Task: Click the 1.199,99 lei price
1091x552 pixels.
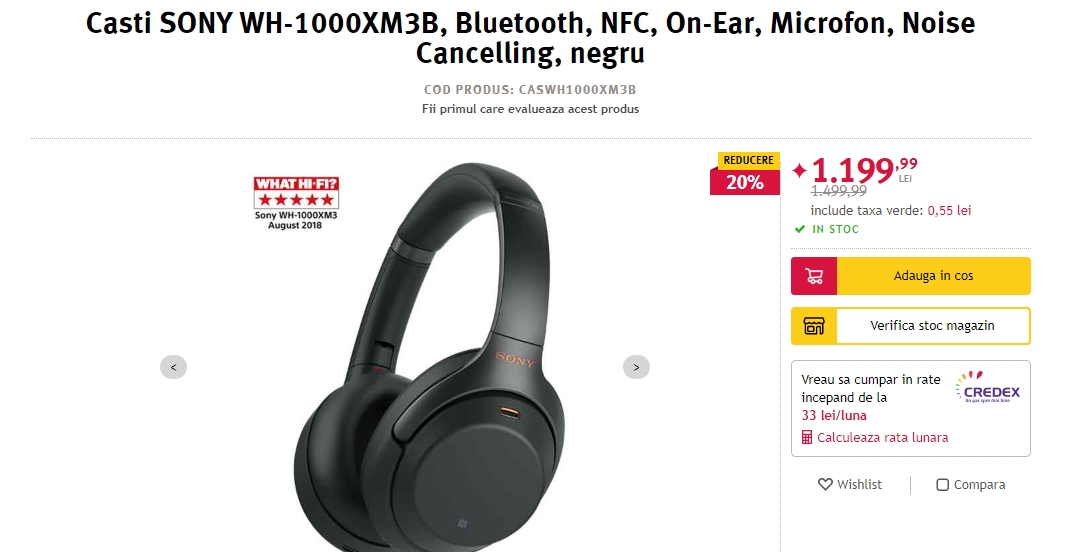Action: point(863,170)
